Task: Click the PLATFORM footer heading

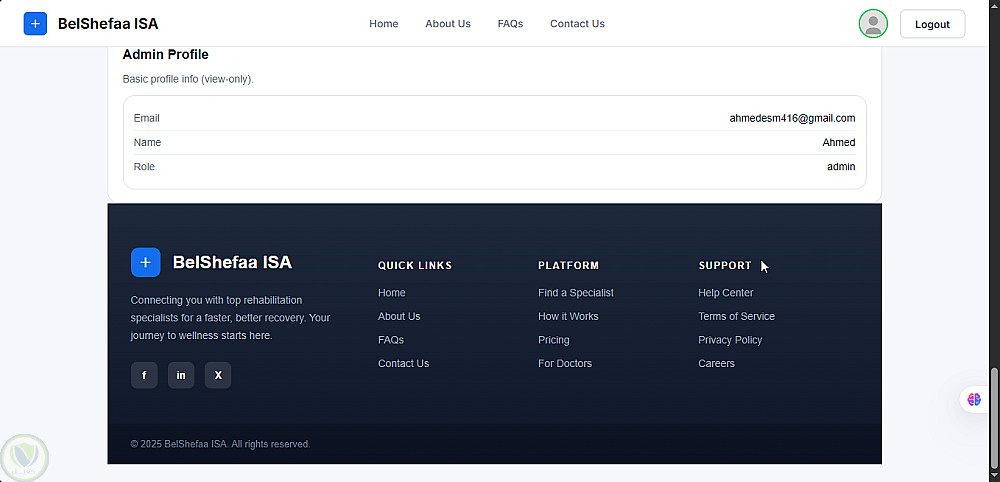Action: pos(569,265)
